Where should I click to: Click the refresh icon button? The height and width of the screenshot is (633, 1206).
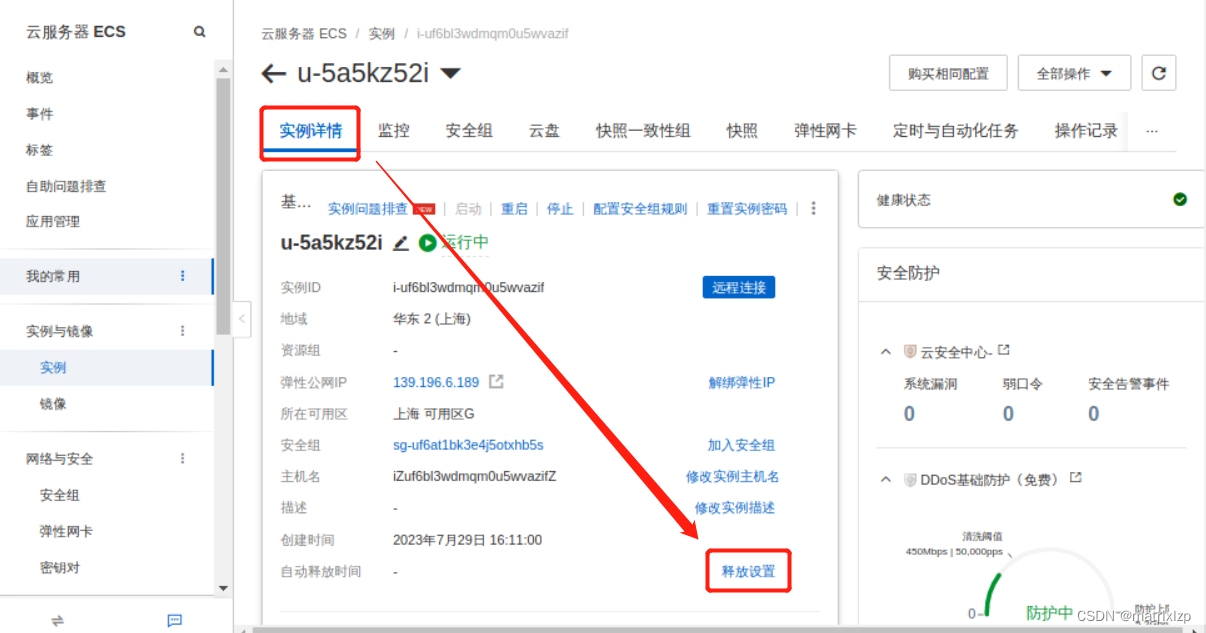point(1159,73)
